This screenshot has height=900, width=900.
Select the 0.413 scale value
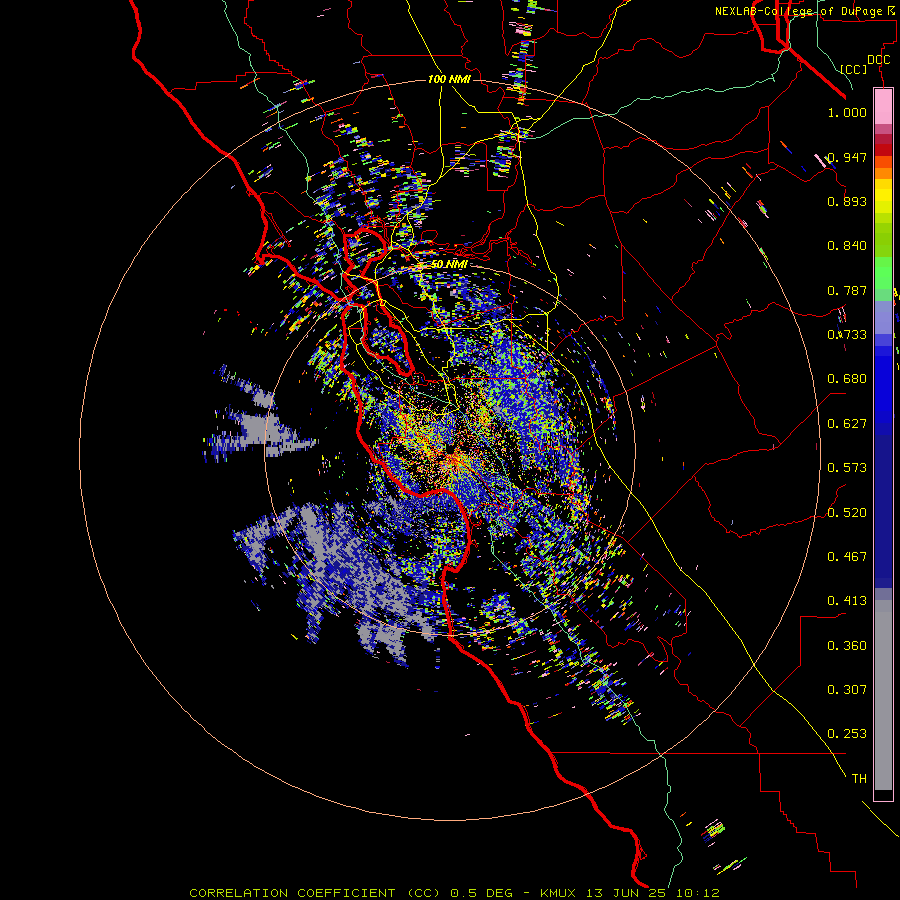(x=847, y=601)
